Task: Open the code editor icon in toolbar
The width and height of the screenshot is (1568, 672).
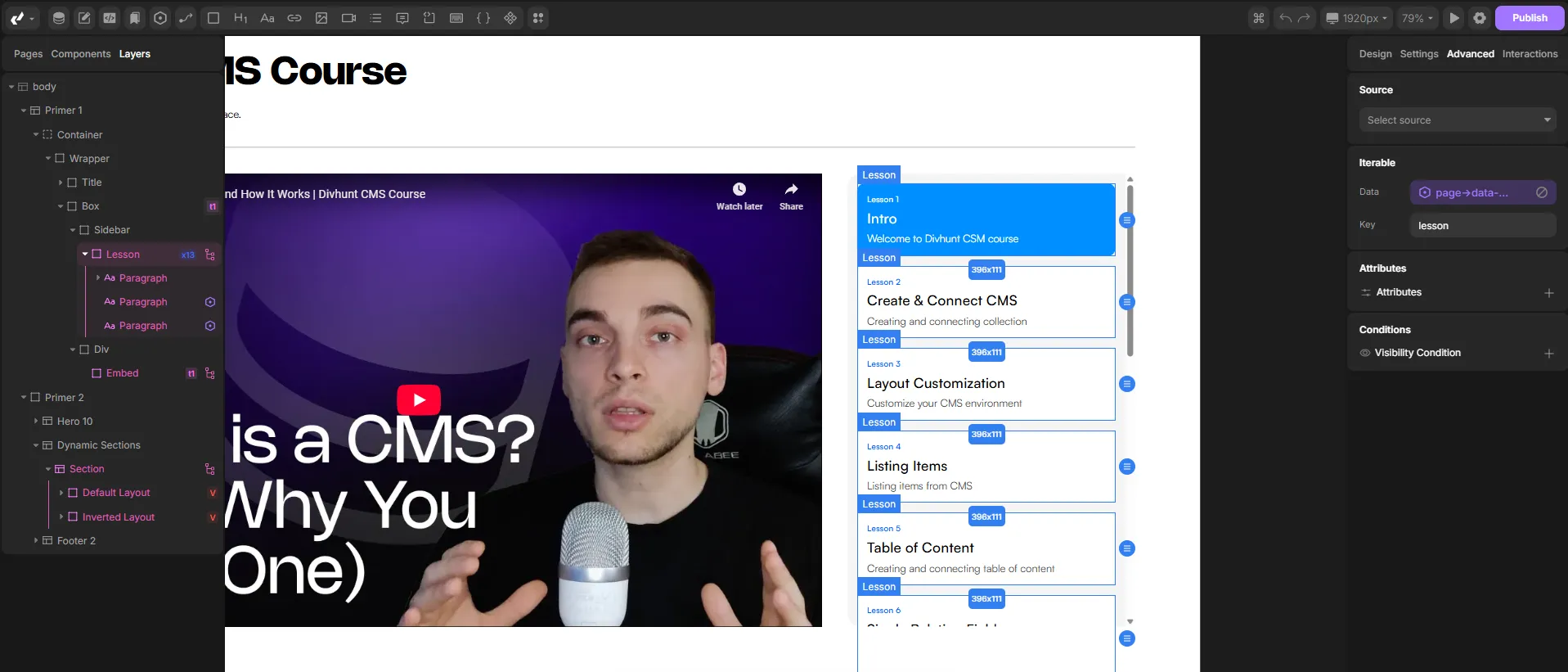Action: pyautogui.click(x=110, y=18)
